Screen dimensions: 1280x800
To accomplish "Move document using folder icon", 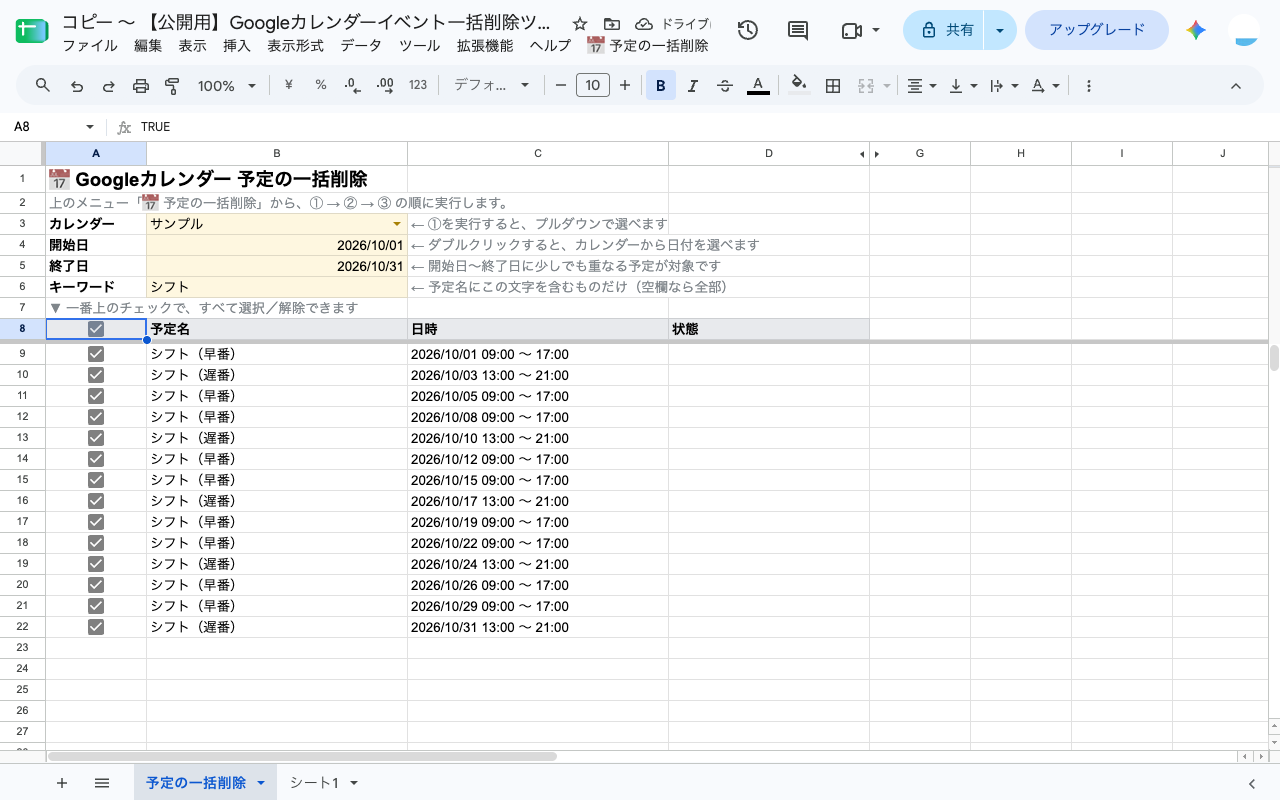I will pos(612,24).
